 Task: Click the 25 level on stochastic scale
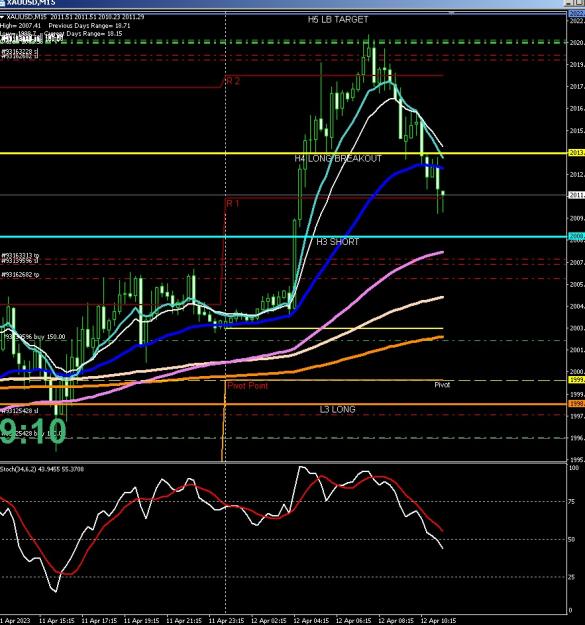[571, 577]
